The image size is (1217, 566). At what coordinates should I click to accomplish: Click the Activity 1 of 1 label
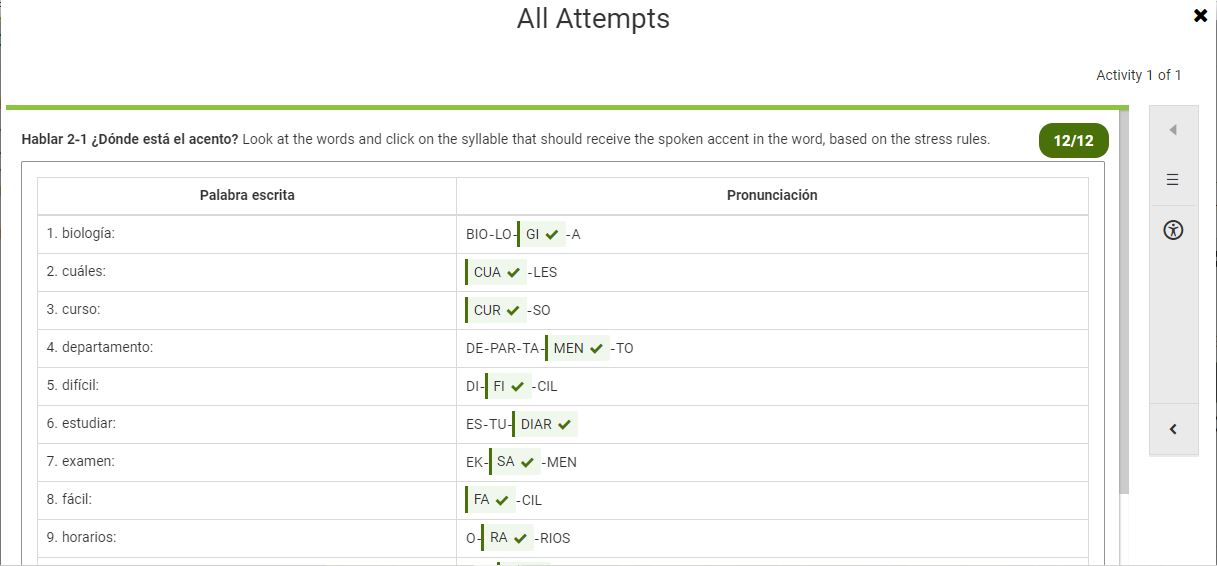(1139, 75)
